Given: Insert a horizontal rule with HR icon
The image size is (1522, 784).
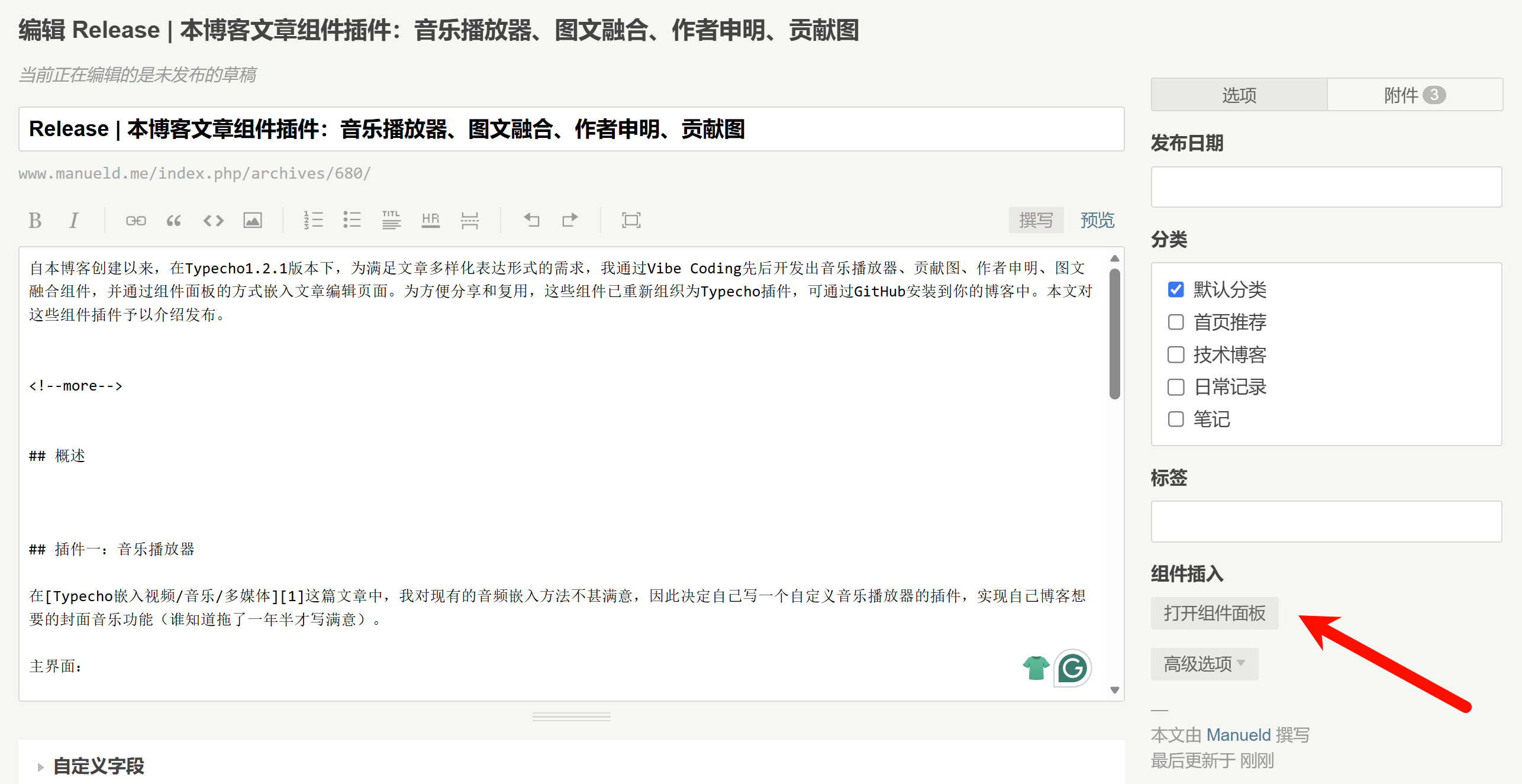Looking at the screenshot, I should coord(430,220).
